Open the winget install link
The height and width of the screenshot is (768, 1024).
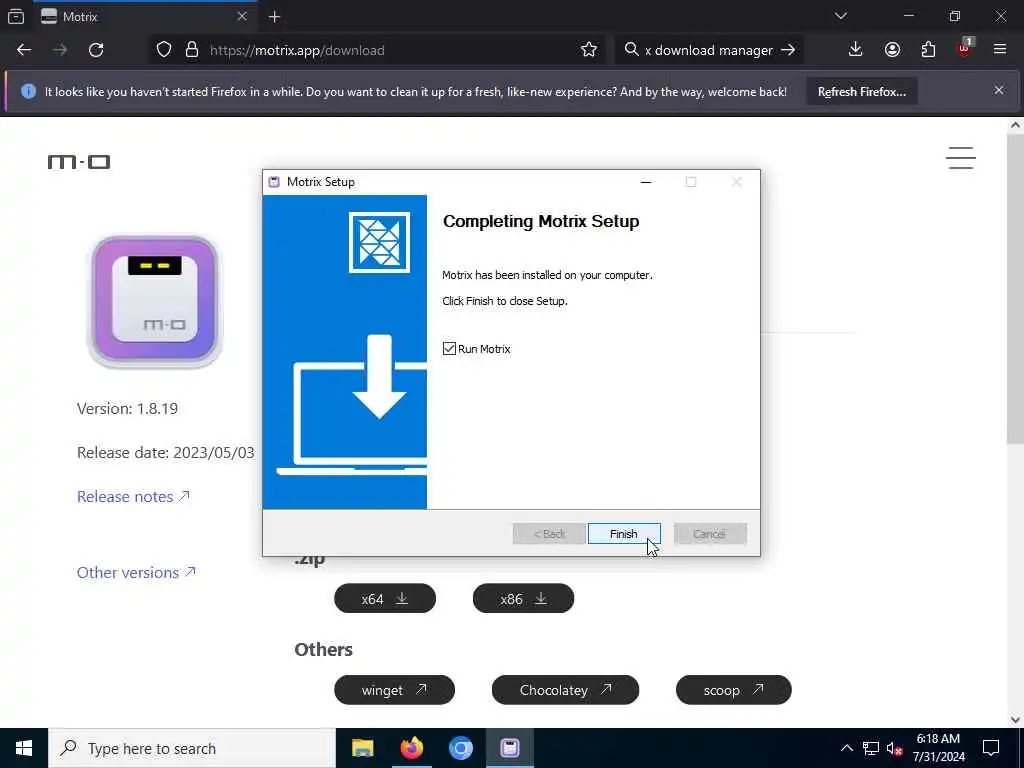click(394, 690)
